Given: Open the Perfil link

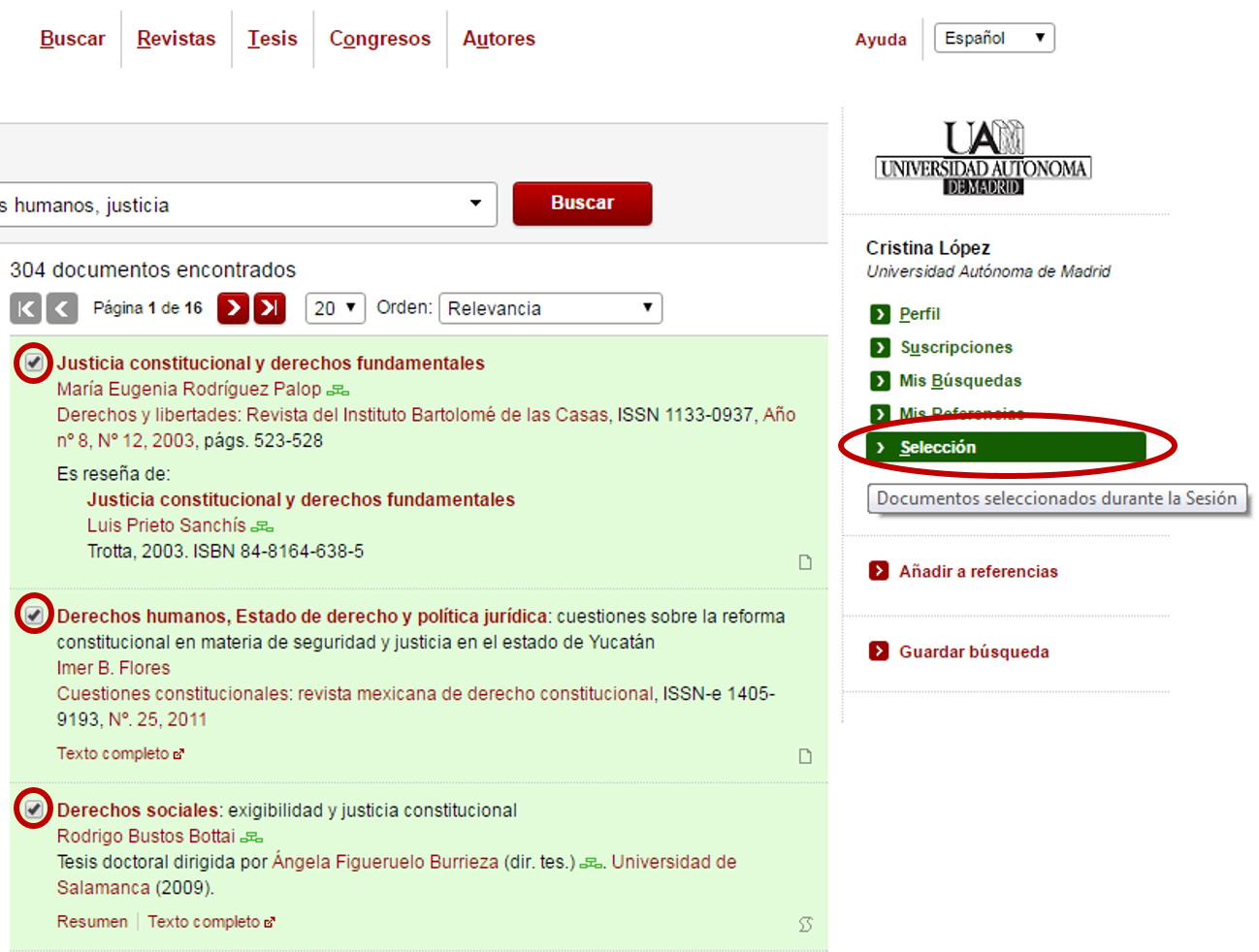Looking at the screenshot, I should (x=920, y=314).
